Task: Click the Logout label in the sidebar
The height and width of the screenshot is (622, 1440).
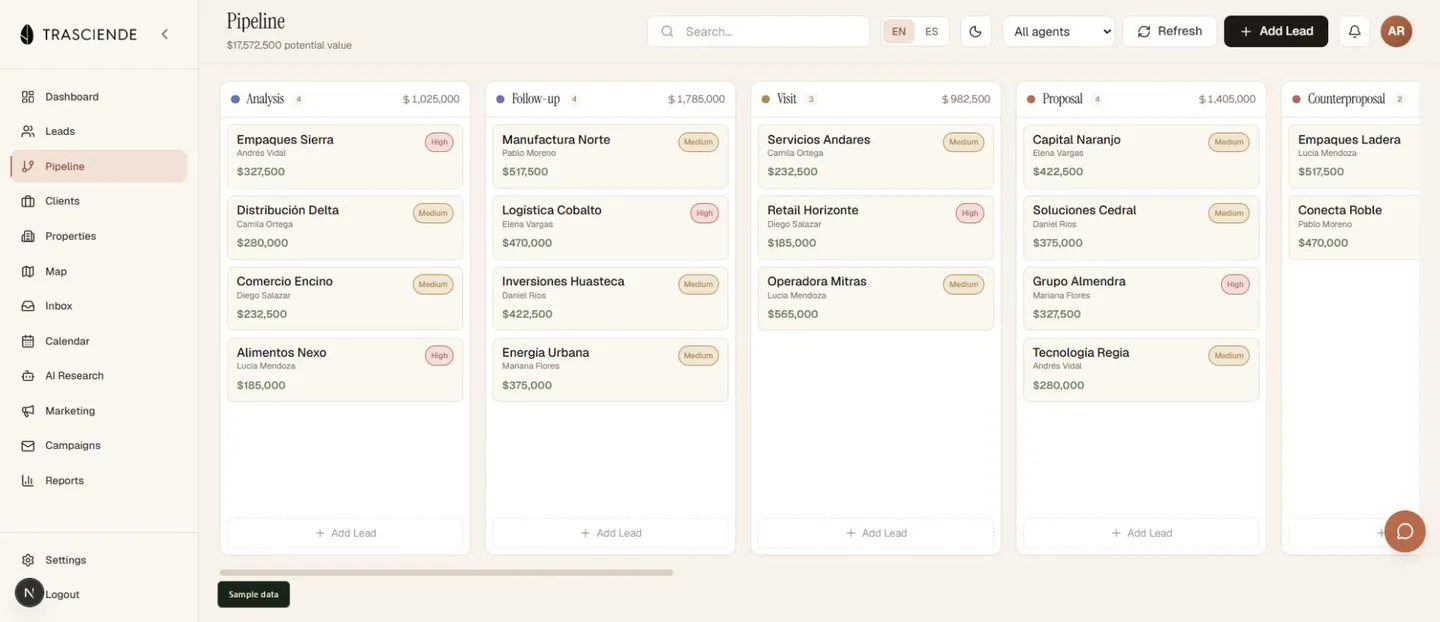Action: tap(62, 594)
